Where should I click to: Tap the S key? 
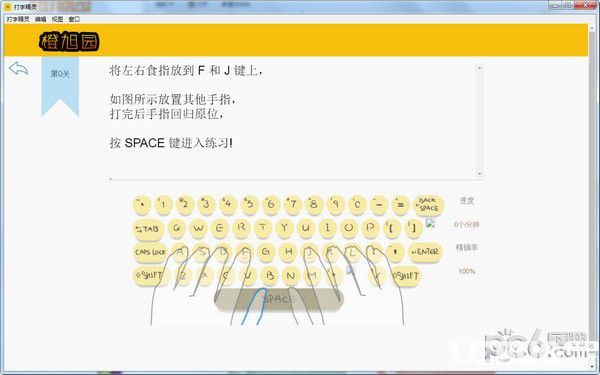click(201, 252)
